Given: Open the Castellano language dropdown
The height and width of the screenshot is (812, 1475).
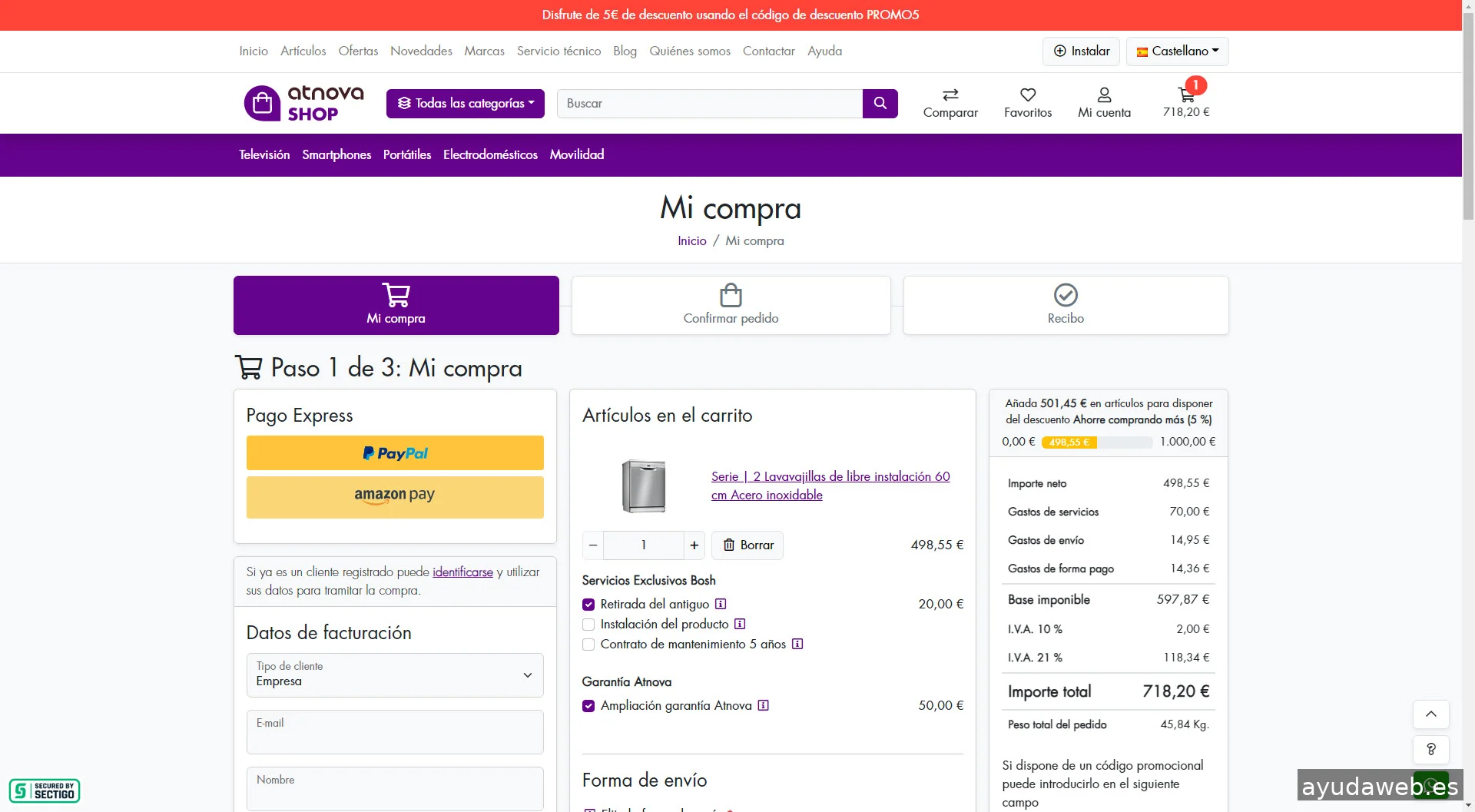Looking at the screenshot, I should tap(1177, 51).
